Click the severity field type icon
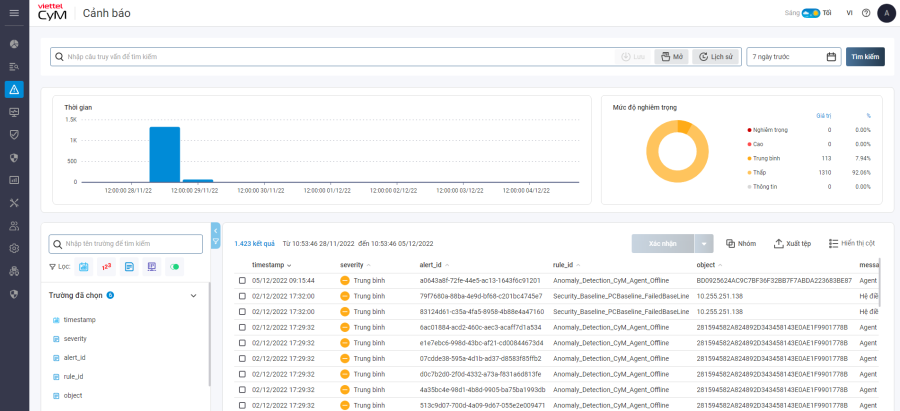 pos(56,339)
